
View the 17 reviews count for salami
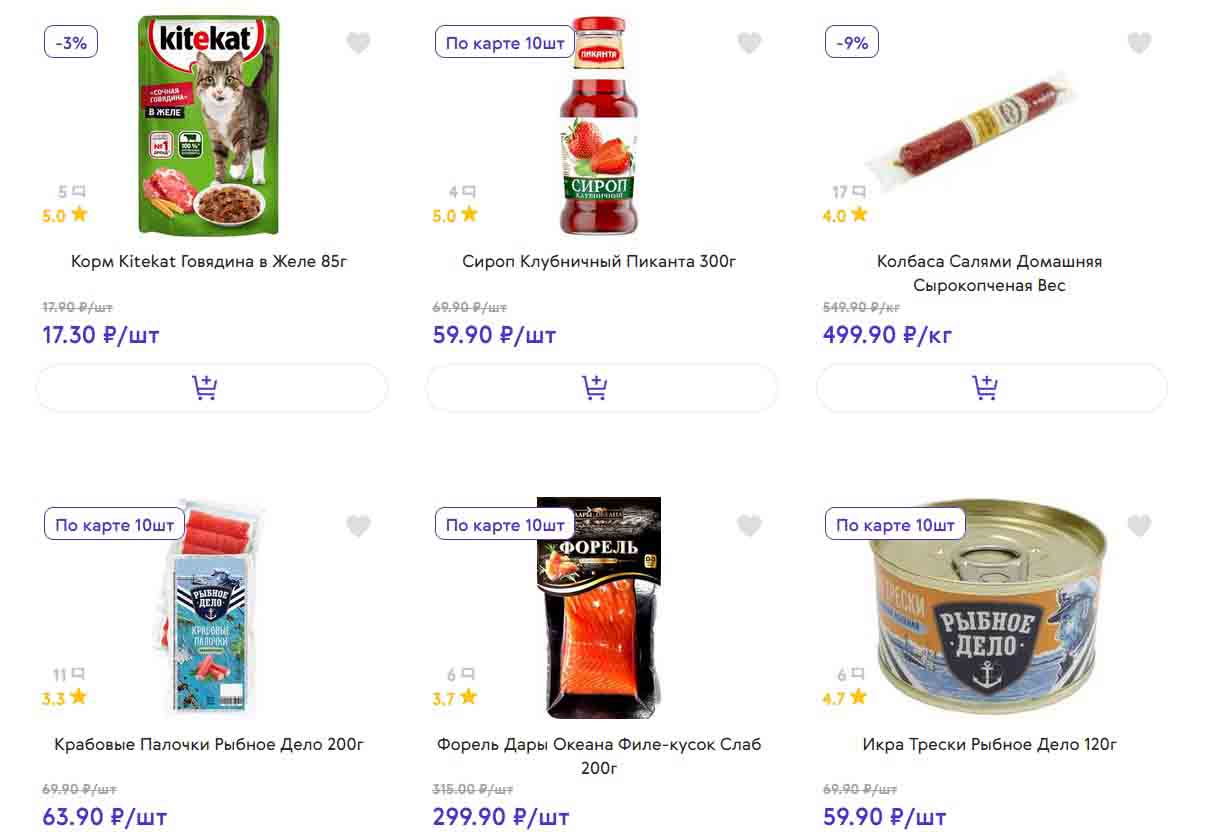coord(848,192)
